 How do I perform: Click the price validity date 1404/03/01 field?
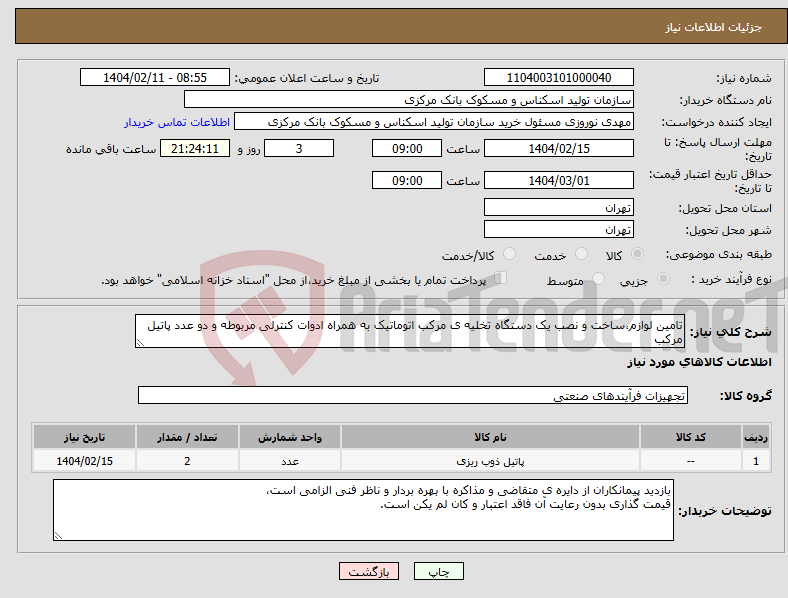(558, 180)
